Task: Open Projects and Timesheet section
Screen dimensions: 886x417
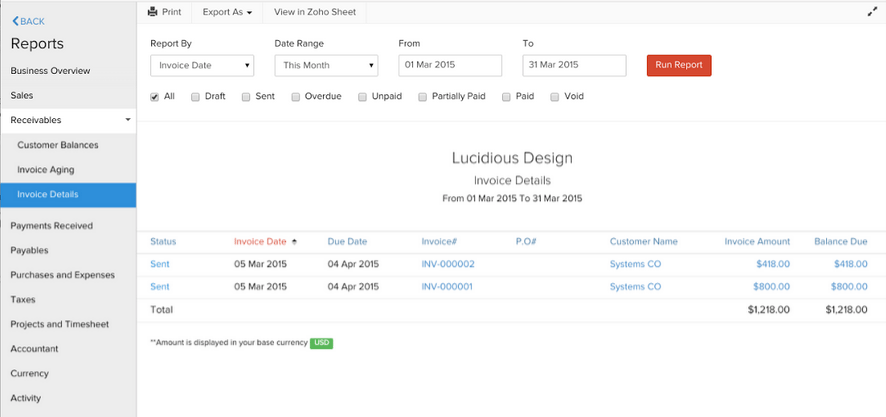Action: pyautogui.click(x=59, y=325)
